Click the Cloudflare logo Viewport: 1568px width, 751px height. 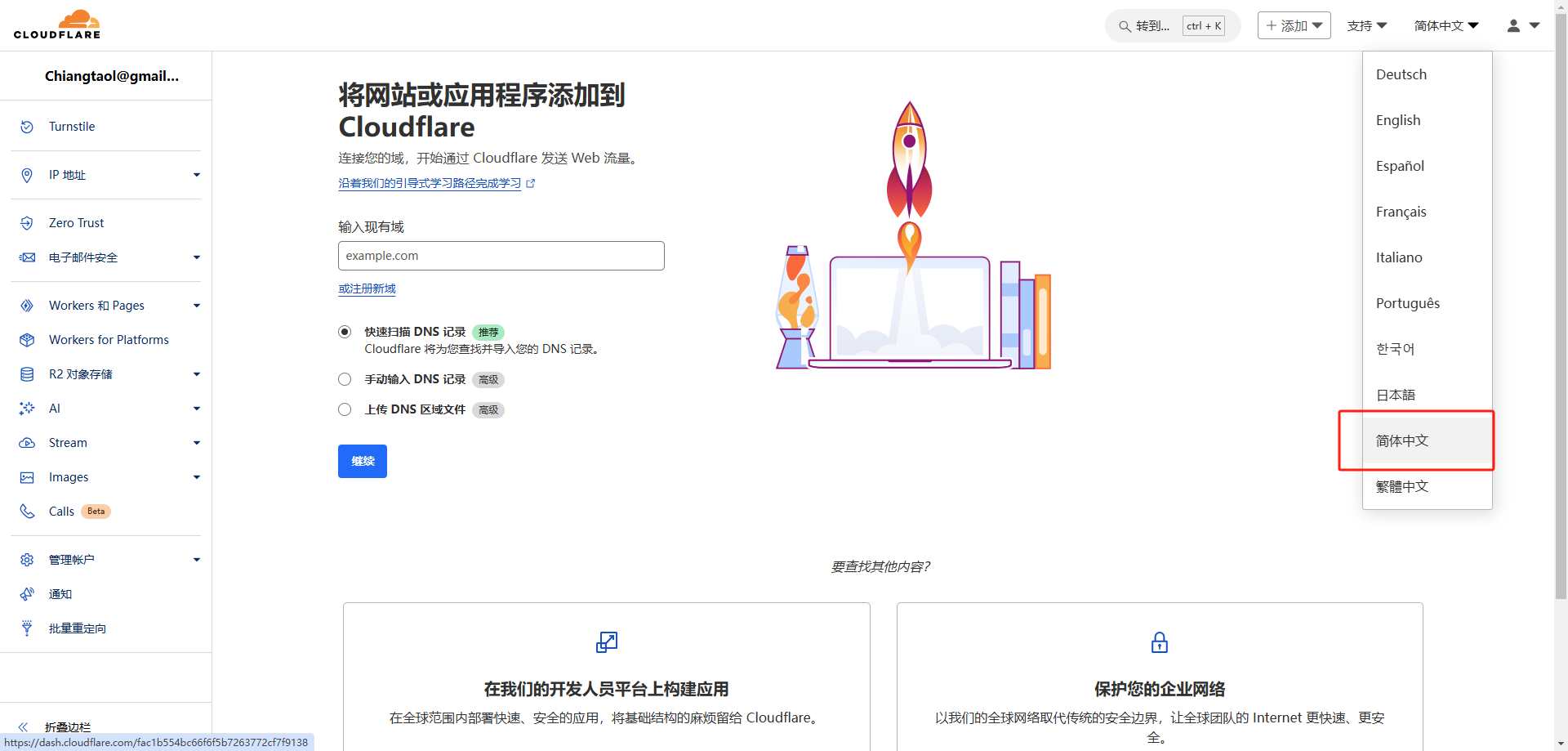[57, 25]
